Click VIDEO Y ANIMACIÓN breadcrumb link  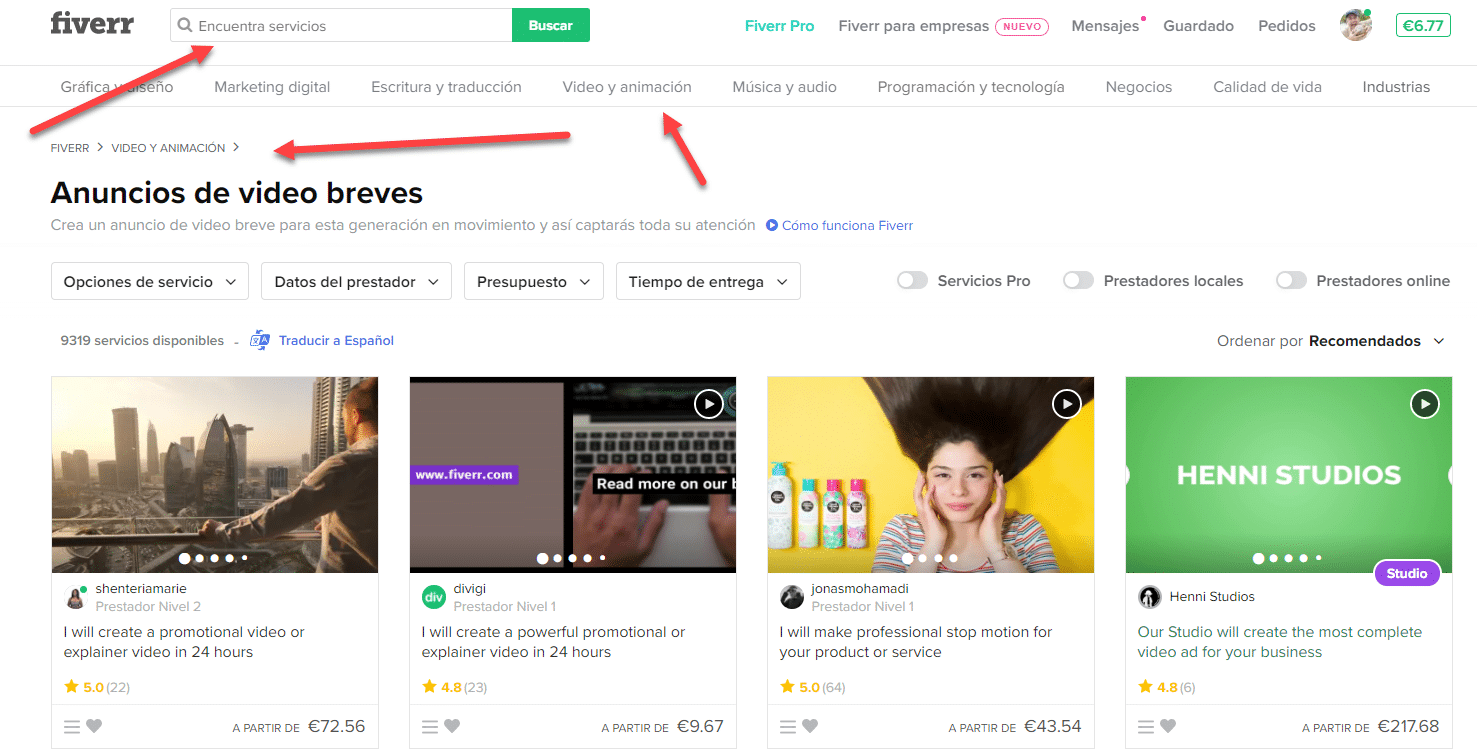pyautogui.click(x=168, y=148)
